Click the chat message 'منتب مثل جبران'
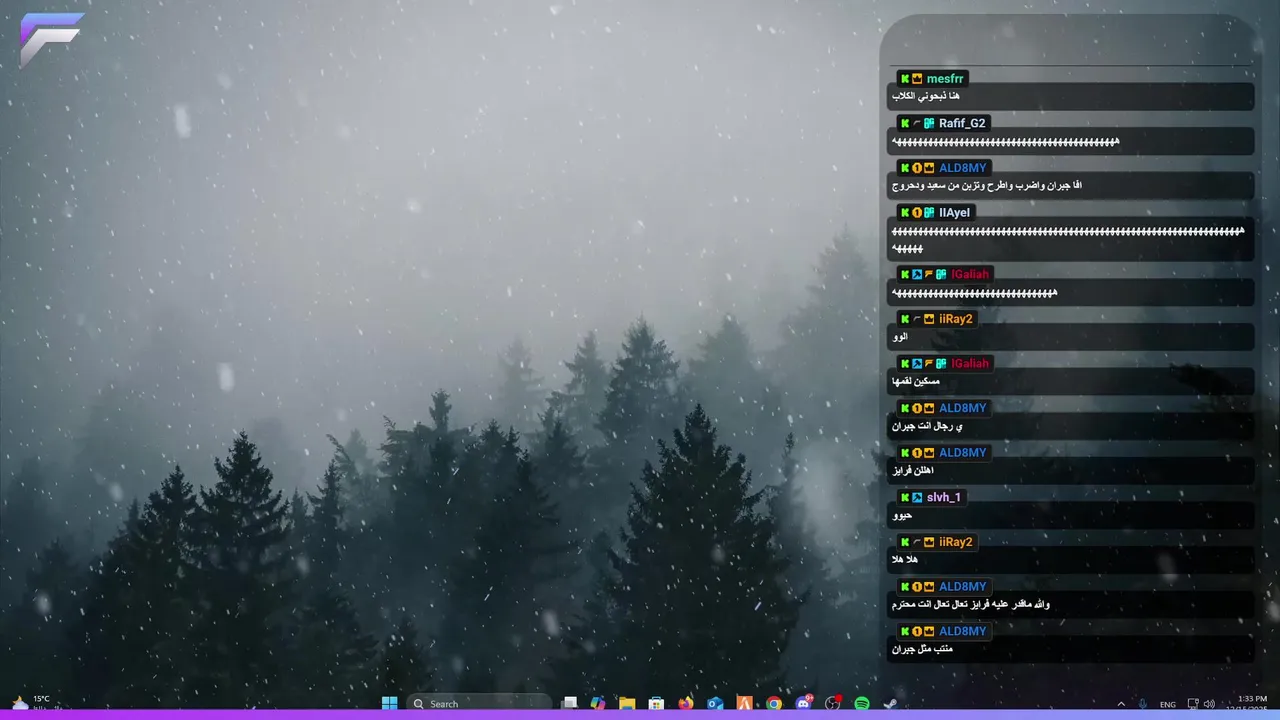 pos(922,649)
